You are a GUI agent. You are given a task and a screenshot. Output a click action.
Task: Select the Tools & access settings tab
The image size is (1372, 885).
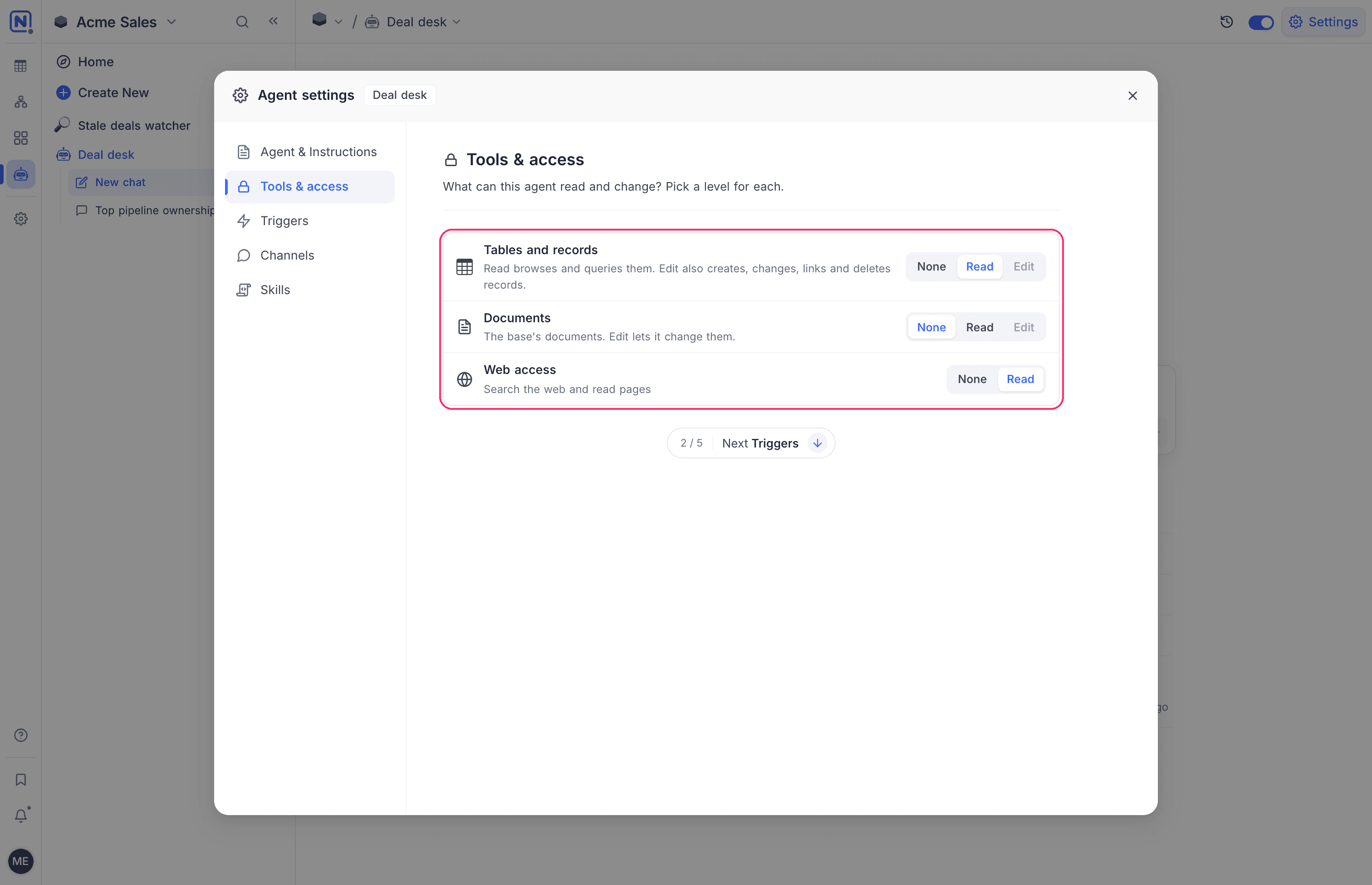310,186
